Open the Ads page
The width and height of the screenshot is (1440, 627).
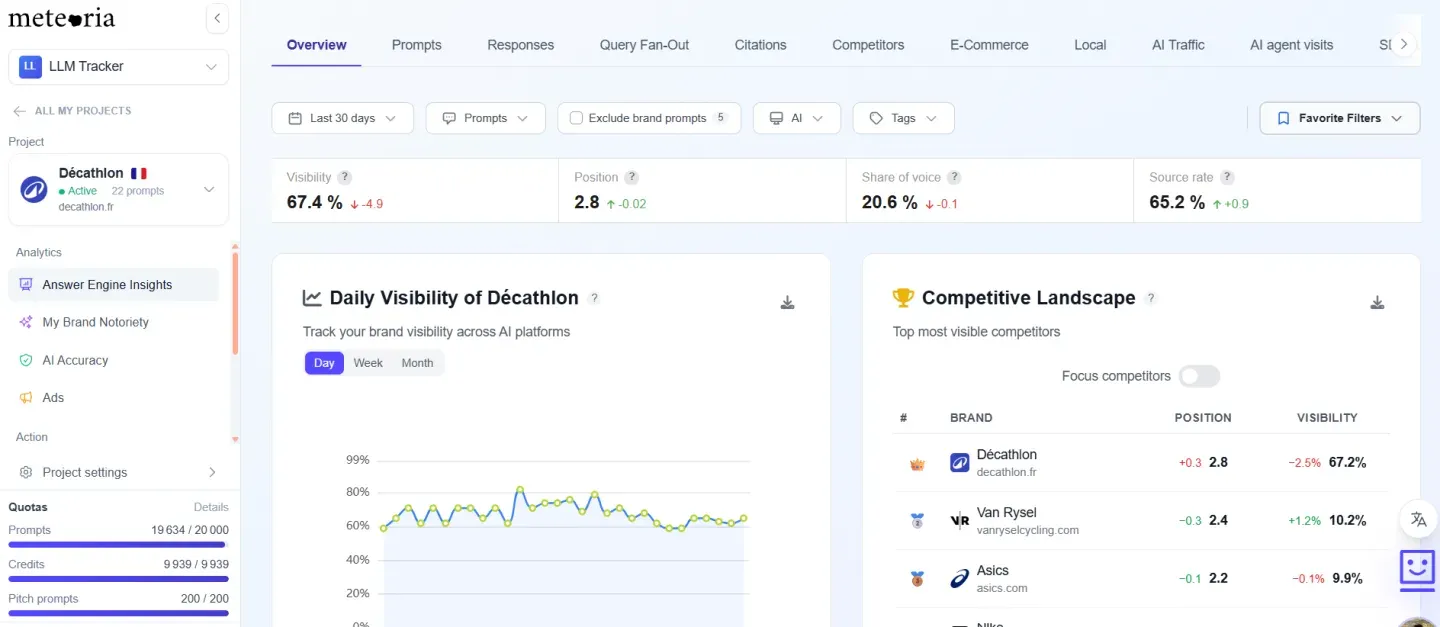coord(113,398)
